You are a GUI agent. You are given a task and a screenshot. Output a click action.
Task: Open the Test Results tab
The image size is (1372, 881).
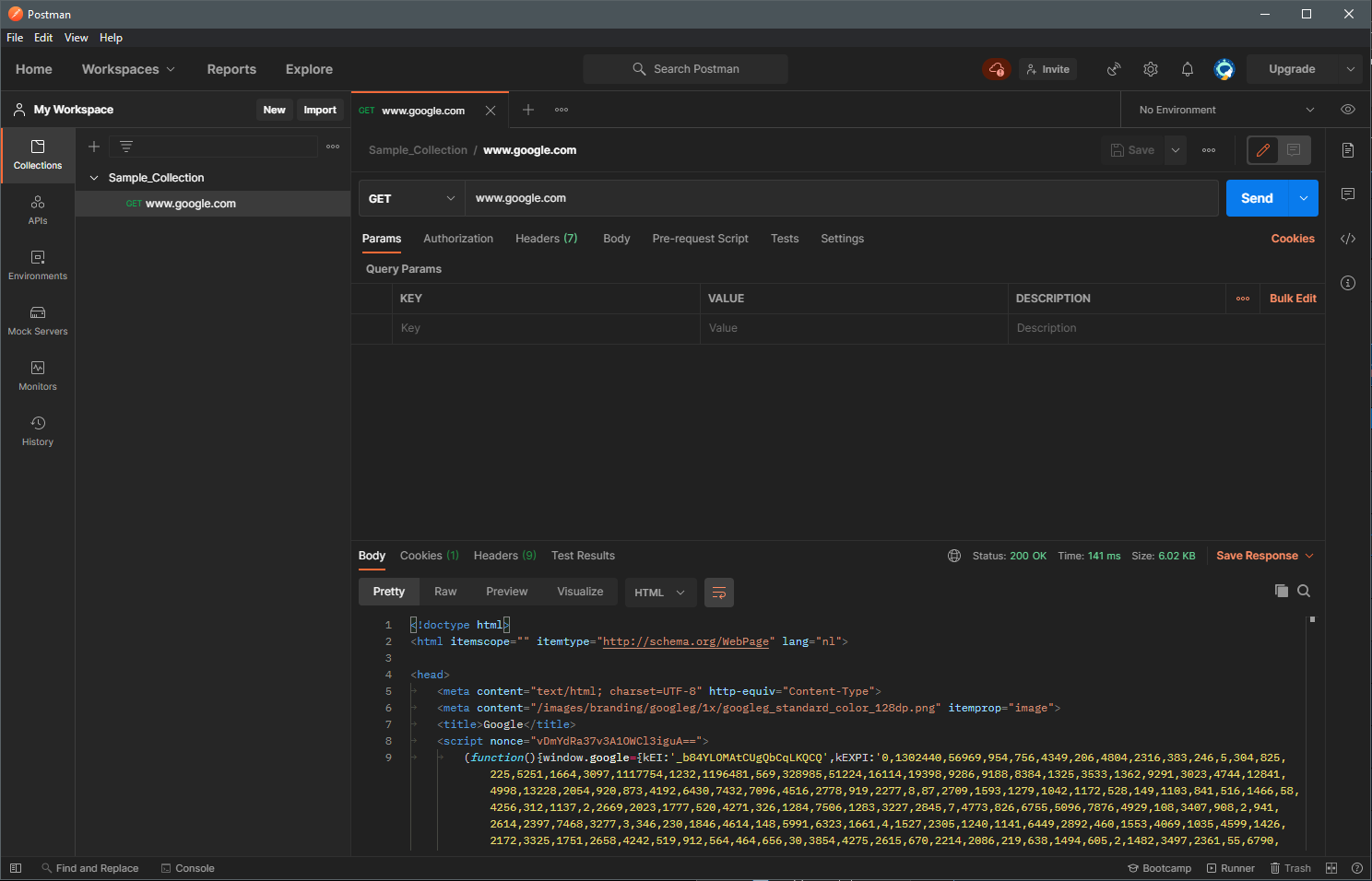(583, 556)
